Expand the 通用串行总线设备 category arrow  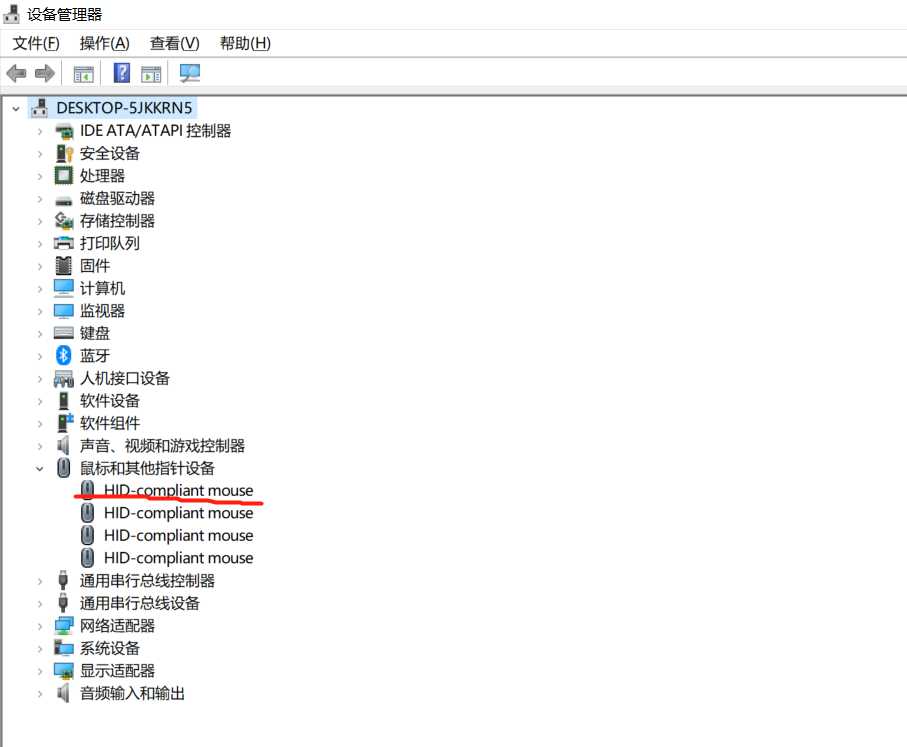[x=39, y=604]
